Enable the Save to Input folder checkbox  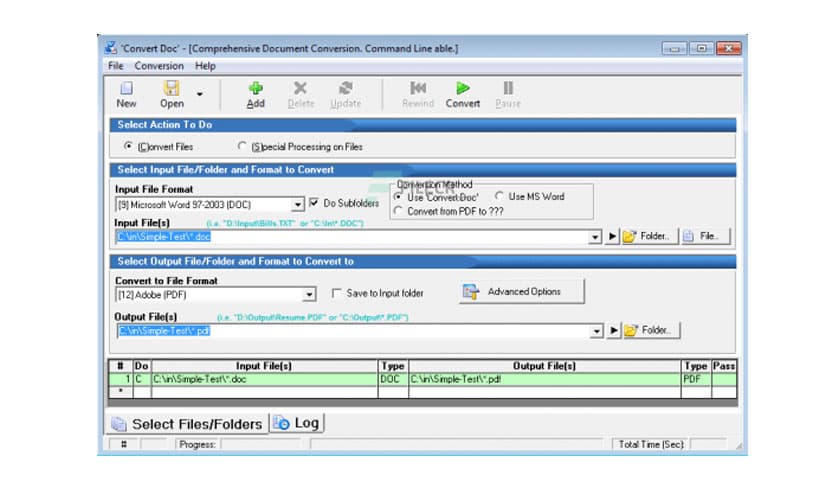(336, 293)
